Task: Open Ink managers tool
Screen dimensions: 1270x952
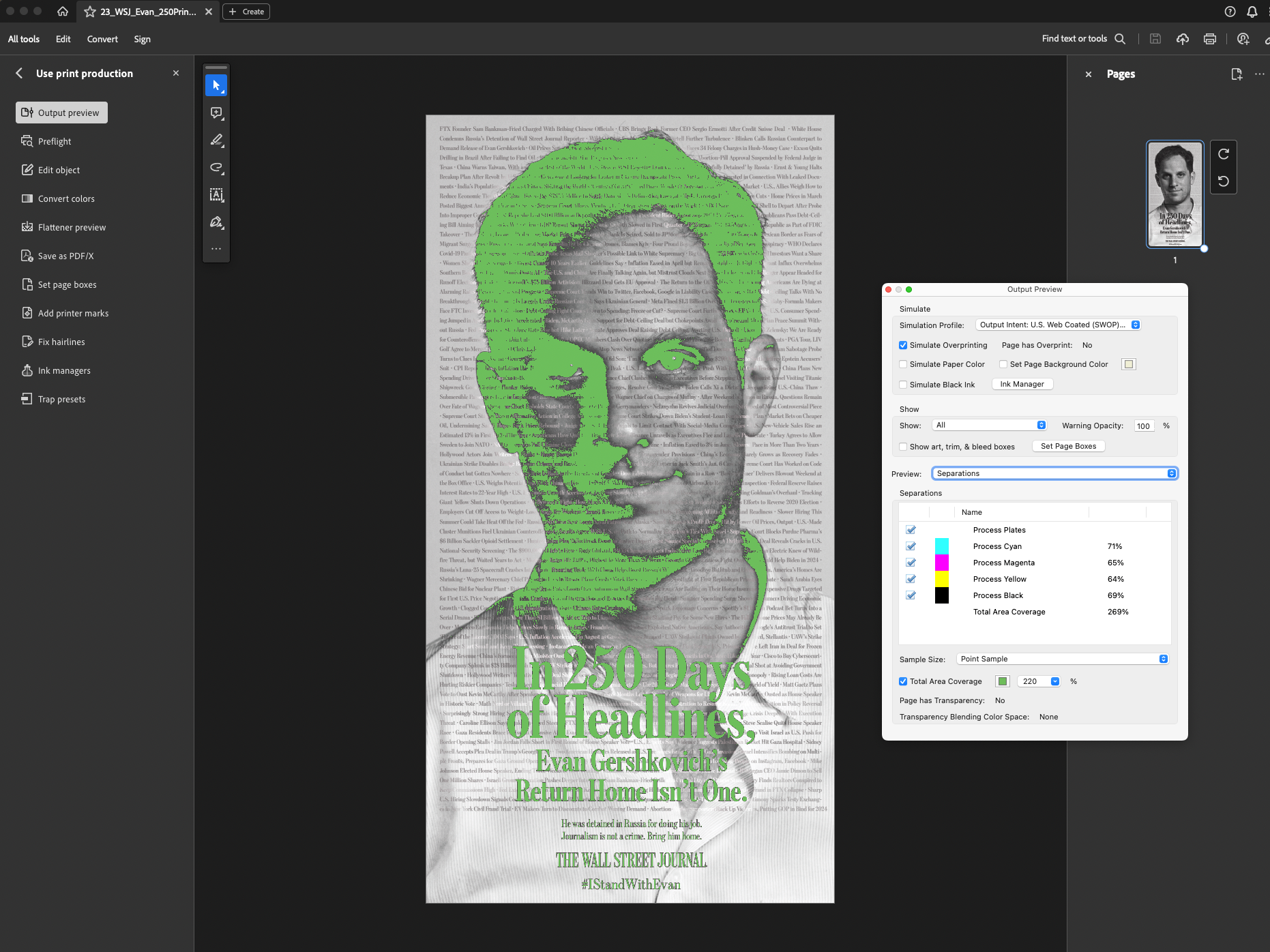Action: (56, 370)
